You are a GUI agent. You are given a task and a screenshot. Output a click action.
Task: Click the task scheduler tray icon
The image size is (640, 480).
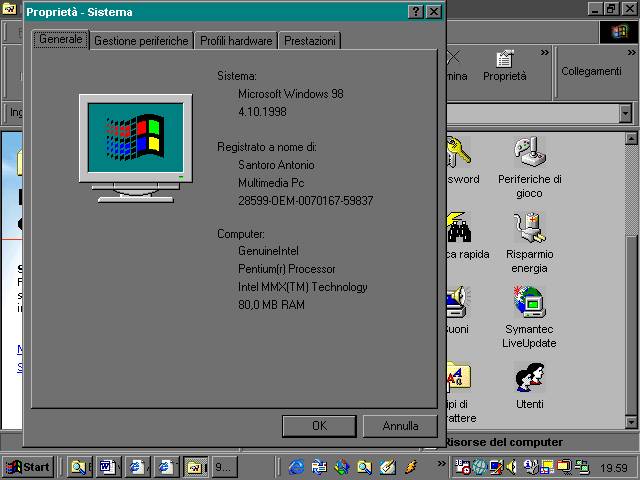(463, 467)
